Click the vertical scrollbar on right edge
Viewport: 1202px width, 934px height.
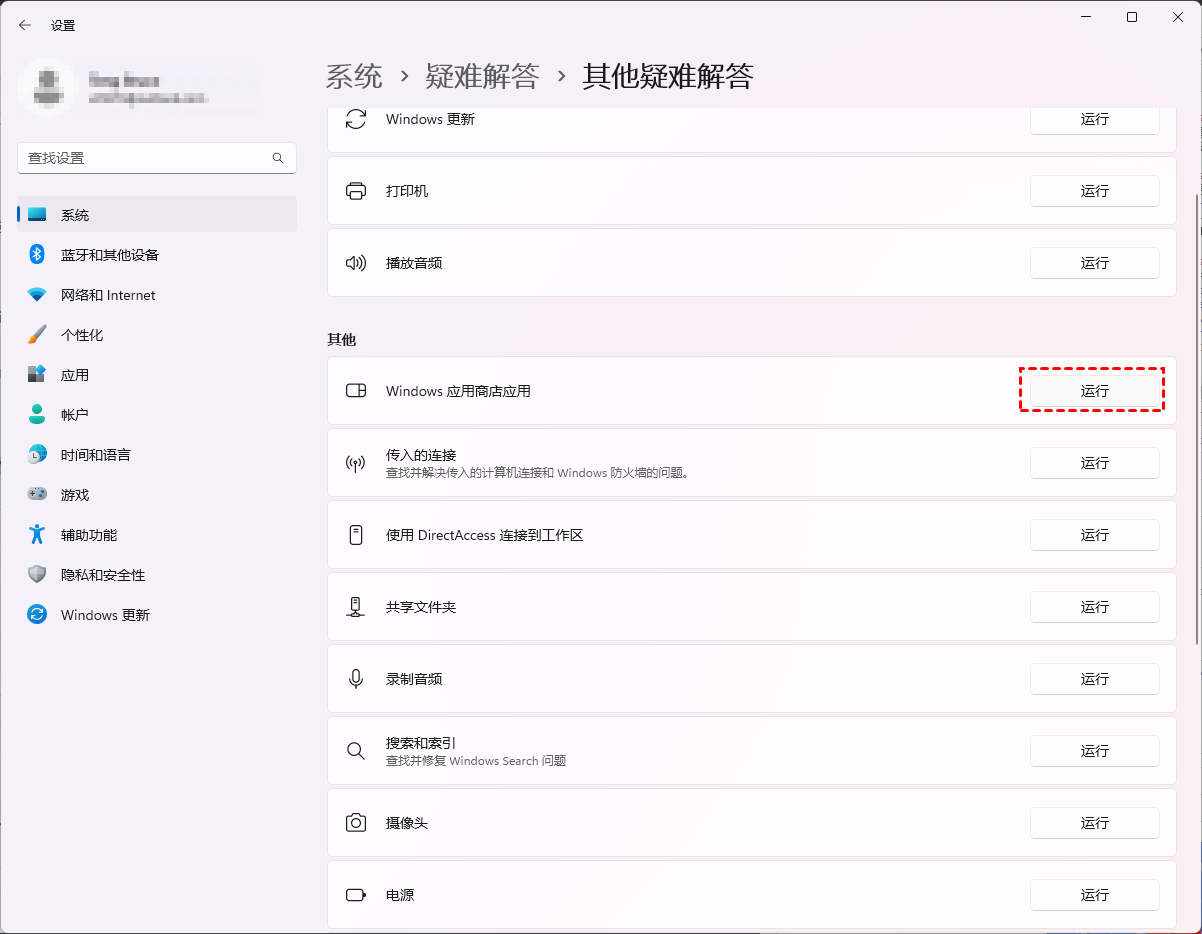pos(1196,420)
